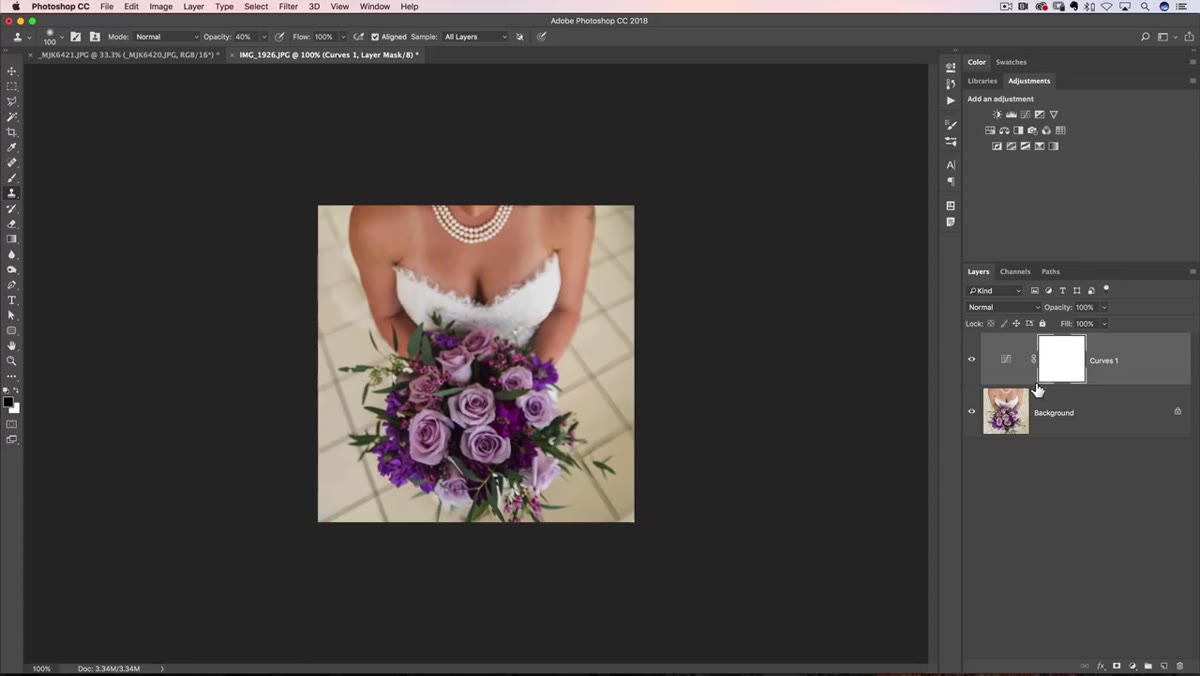
Task: Select the Horizontal Type tool
Action: coord(12,300)
